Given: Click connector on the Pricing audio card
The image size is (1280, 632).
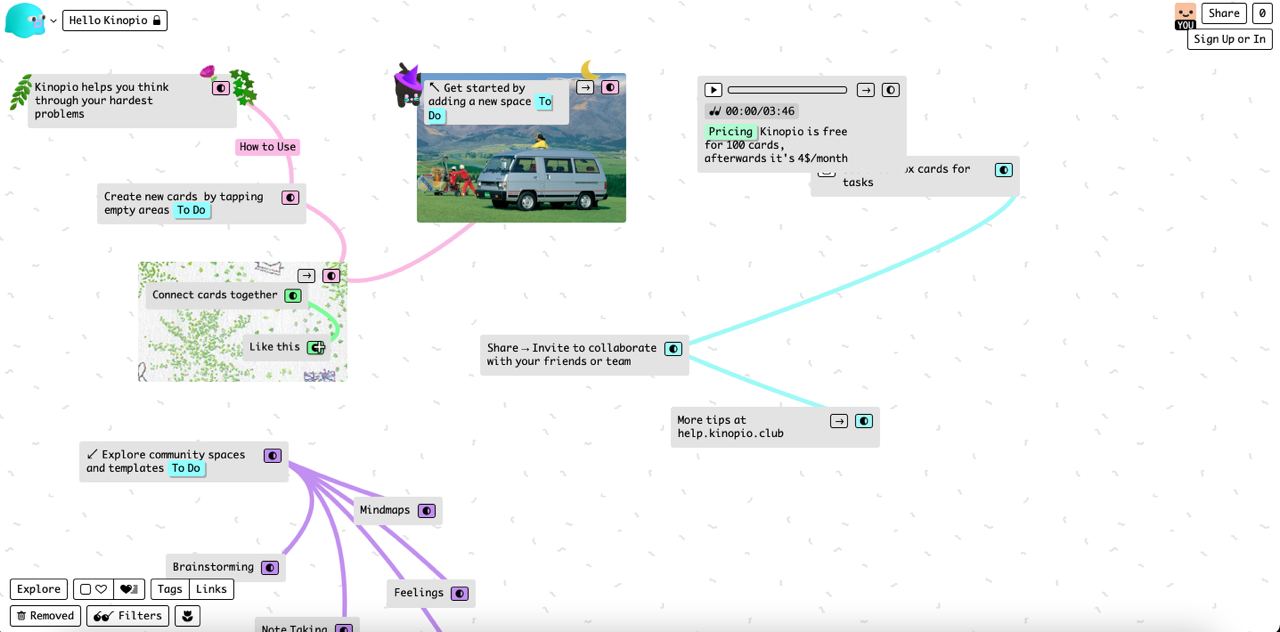Looking at the screenshot, I should [x=890, y=90].
